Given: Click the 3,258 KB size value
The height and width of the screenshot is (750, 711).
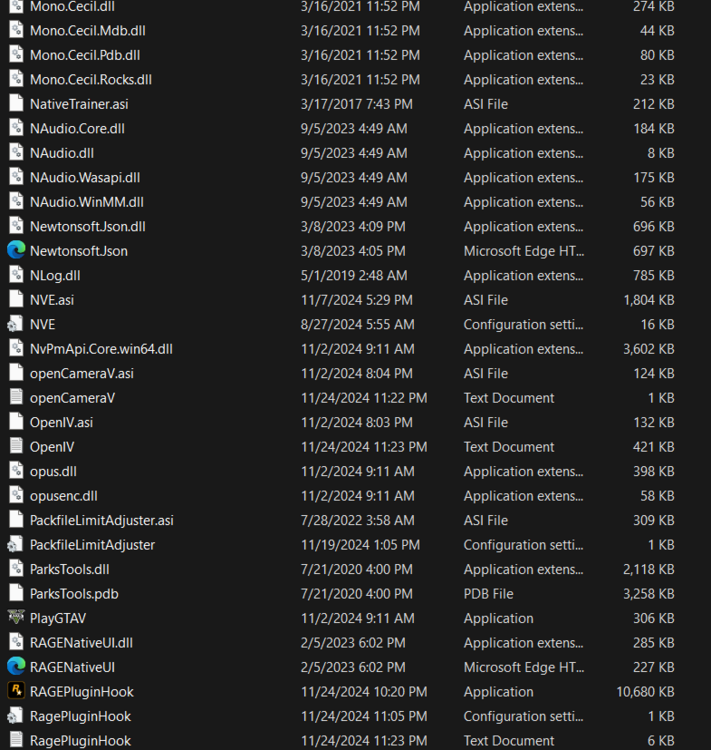Looking at the screenshot, I should pos(649,594).
